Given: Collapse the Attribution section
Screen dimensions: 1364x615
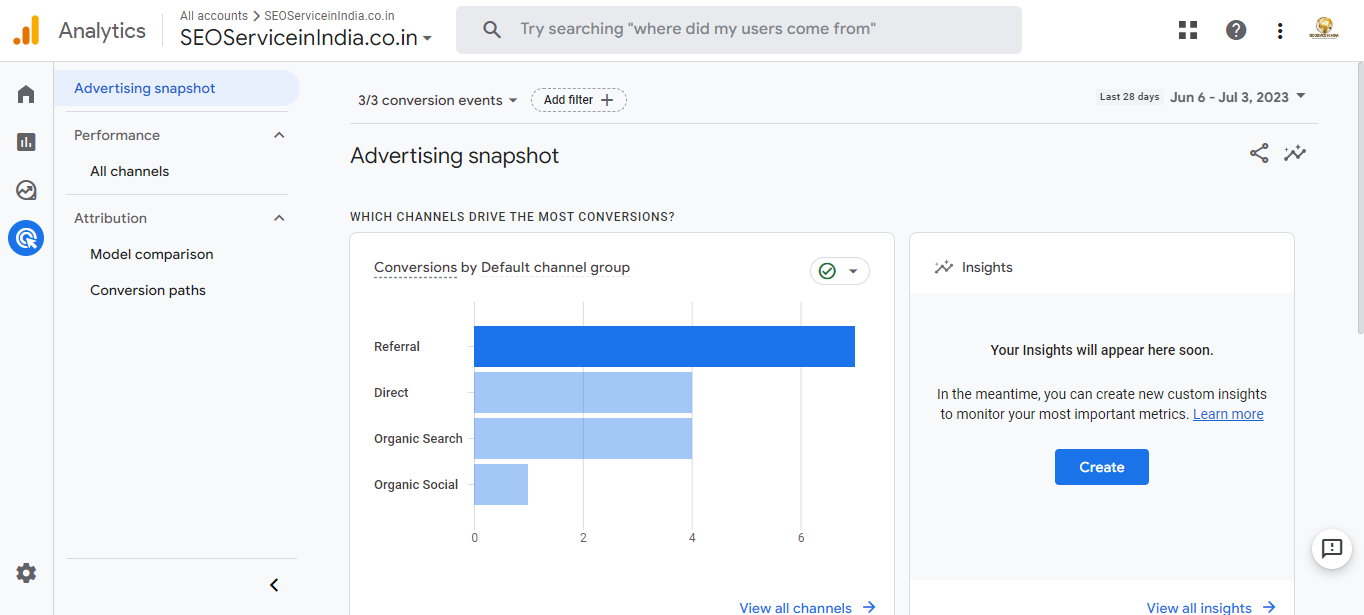Looking at the screenshot, I should pyautogui.click(x=279, y=218).
